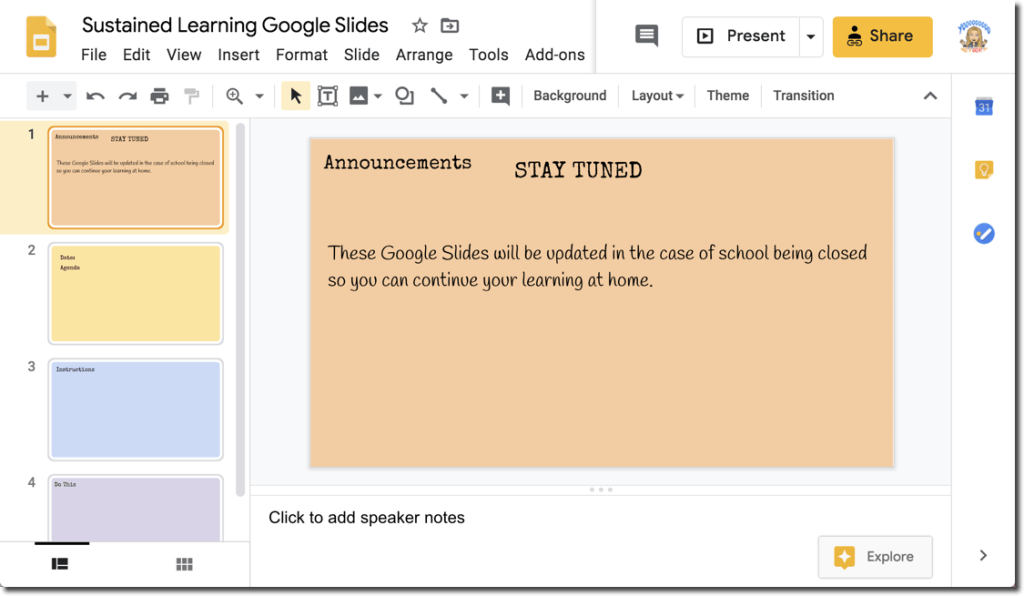The width and height of the screenshot is (1024, 596).
Task: Select the paint format roller icon
Action: pyautogui.click(x=191, y=97)
